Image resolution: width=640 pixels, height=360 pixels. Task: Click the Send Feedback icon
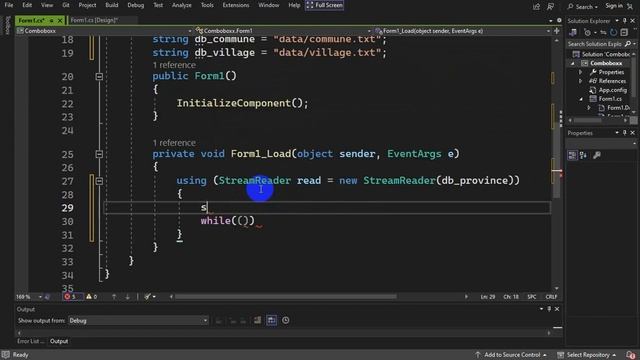(x=550, y=6)
